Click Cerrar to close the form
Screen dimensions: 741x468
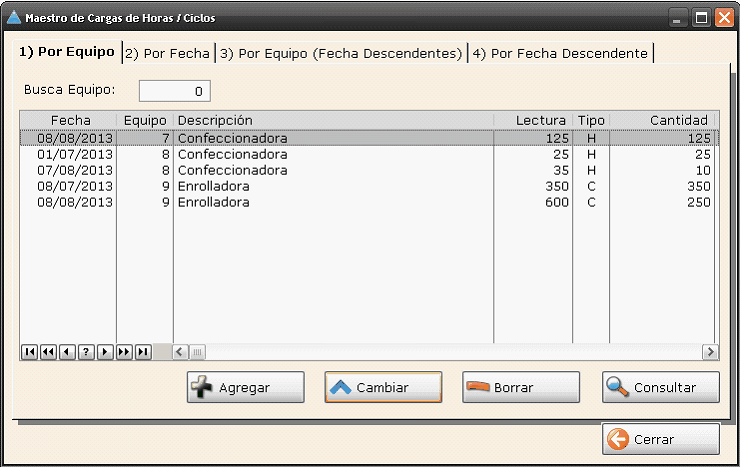(661, 439)
